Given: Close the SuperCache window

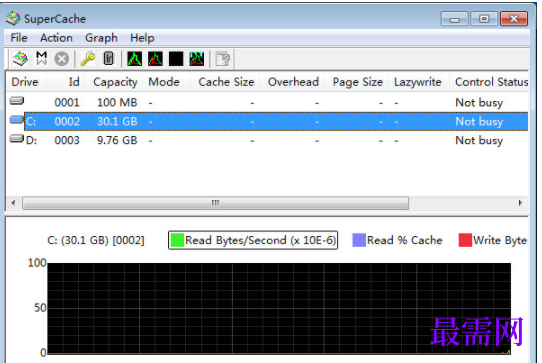Looking at the screenshot, I should tap(514, 19).
